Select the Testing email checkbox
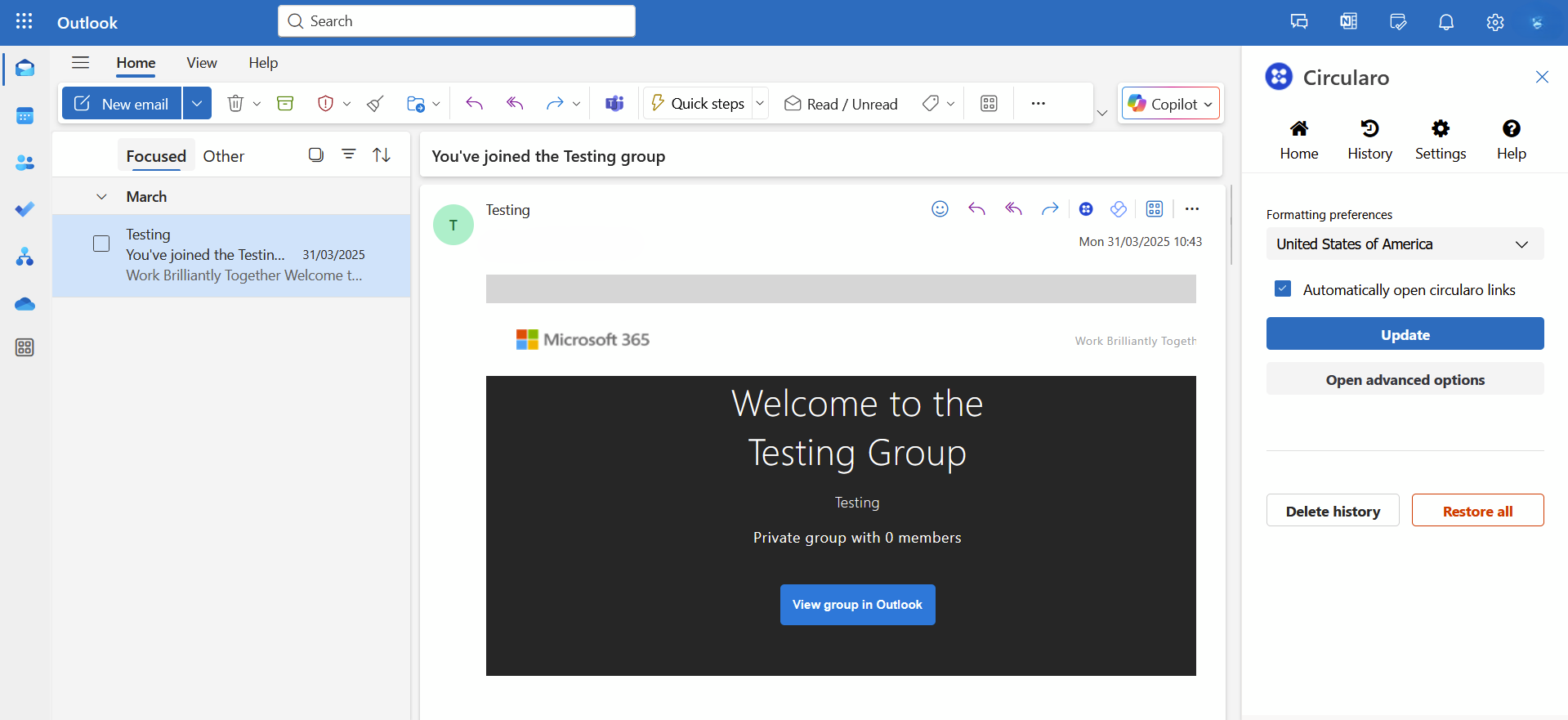The width and height of the screenshot is (1568, 720). pos(101,244)
